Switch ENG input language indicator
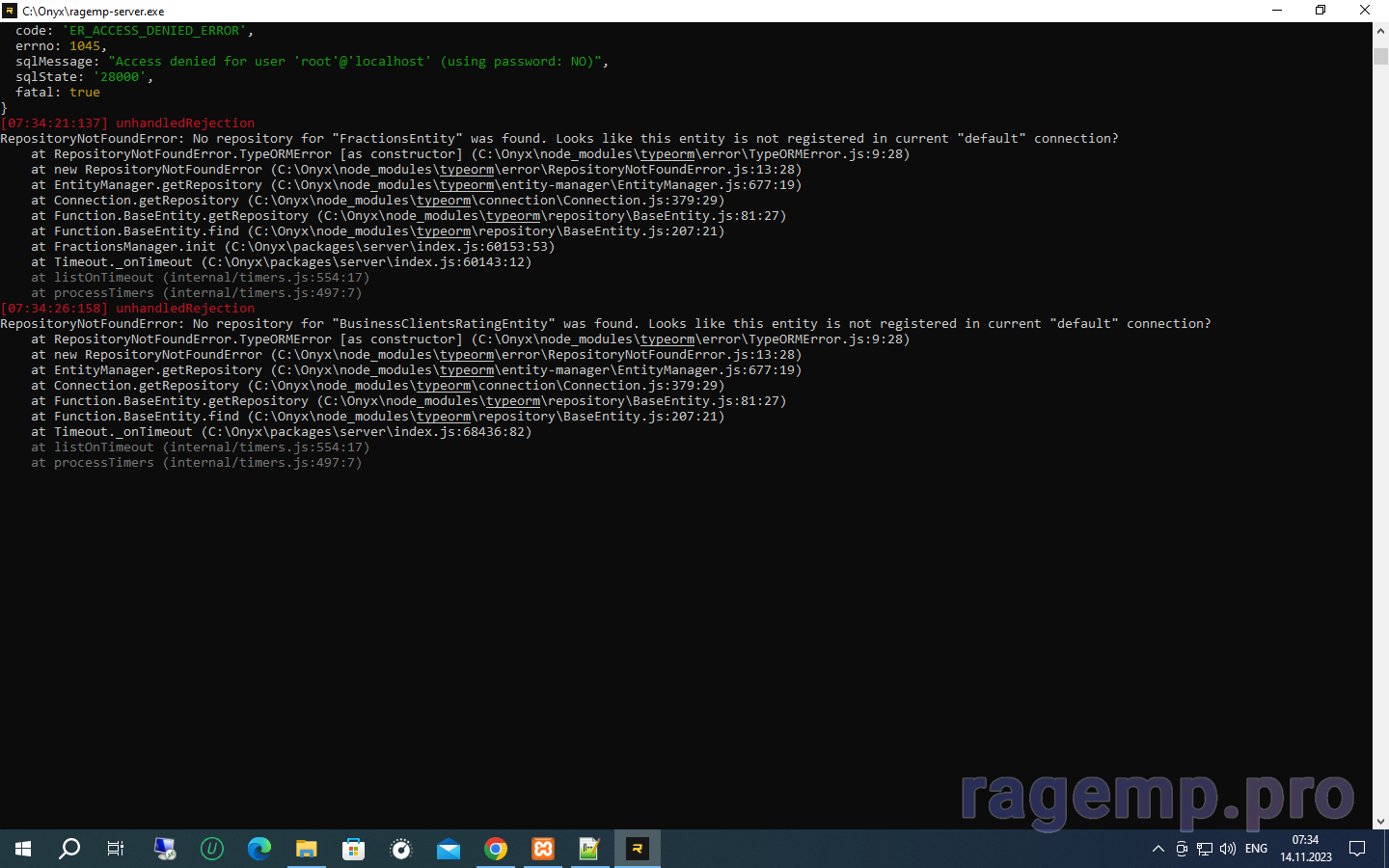Viewport: 1389px width, 868px height. click(x=1256, y=849)
